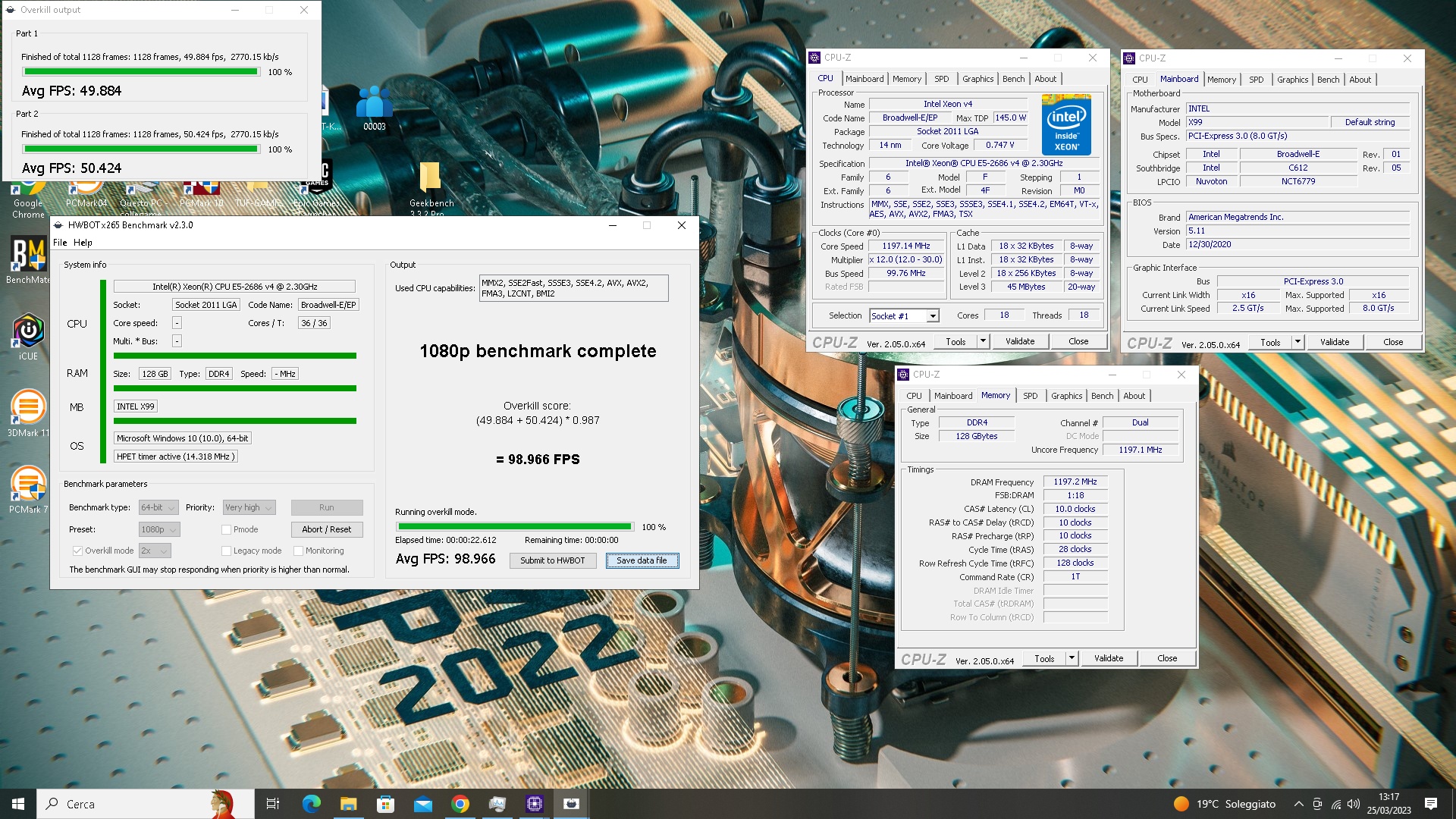Open the File menu in HWBOT x265
Viewport: 1456px width, 819px height.
tap(60, 243)
